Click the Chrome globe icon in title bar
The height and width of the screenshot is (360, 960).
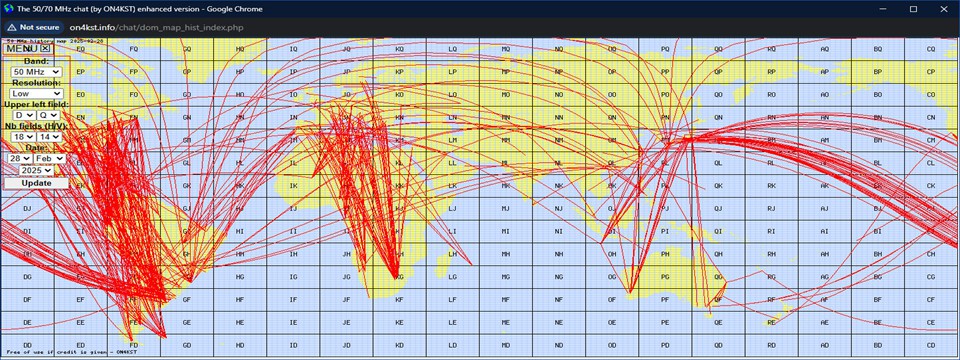point(8,9)
